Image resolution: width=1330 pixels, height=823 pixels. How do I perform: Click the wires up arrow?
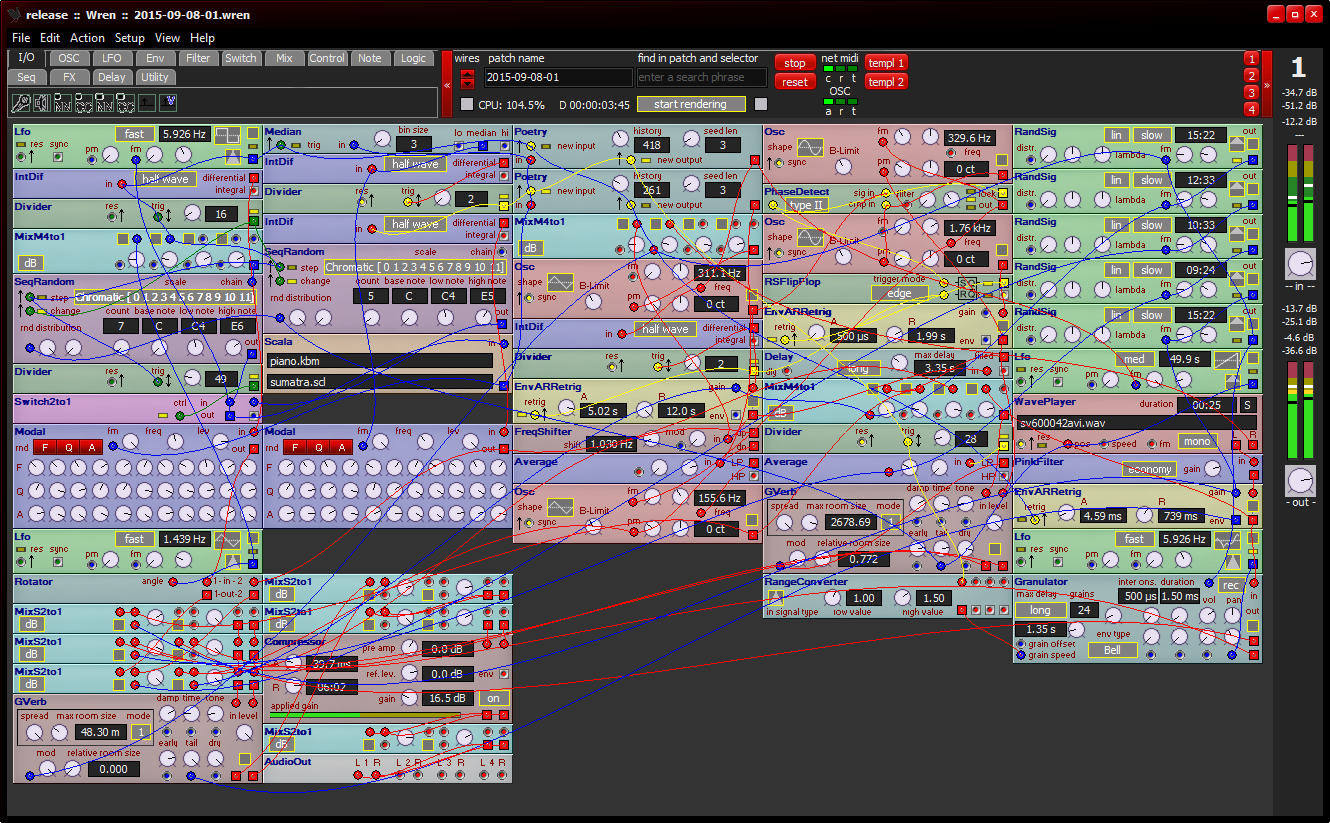coord(467,74)
